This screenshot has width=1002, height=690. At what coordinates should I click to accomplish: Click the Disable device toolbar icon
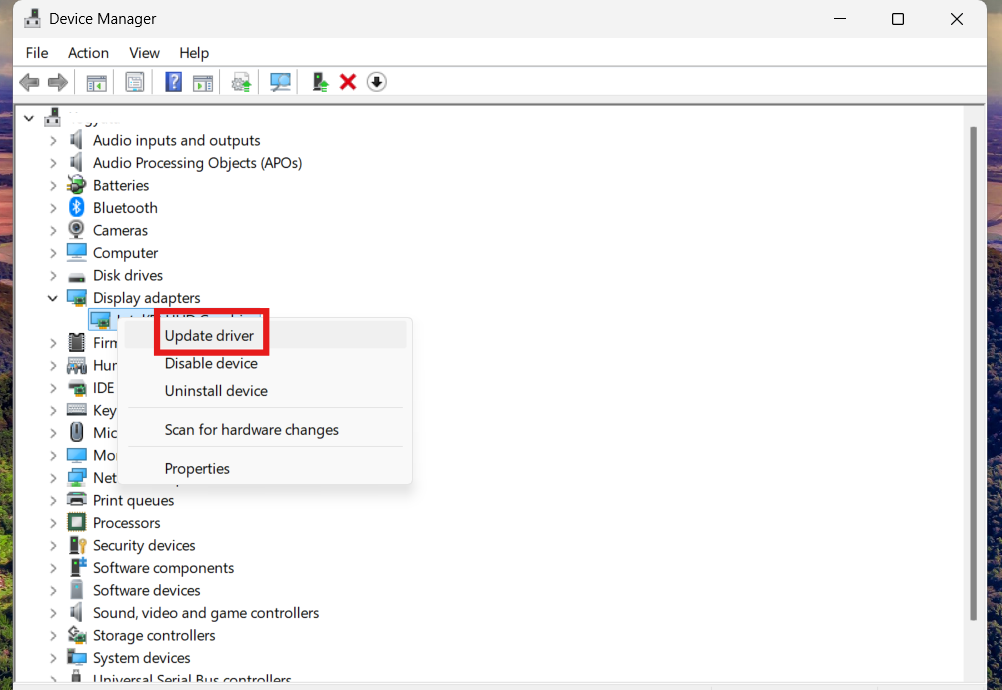coord(376,82)
